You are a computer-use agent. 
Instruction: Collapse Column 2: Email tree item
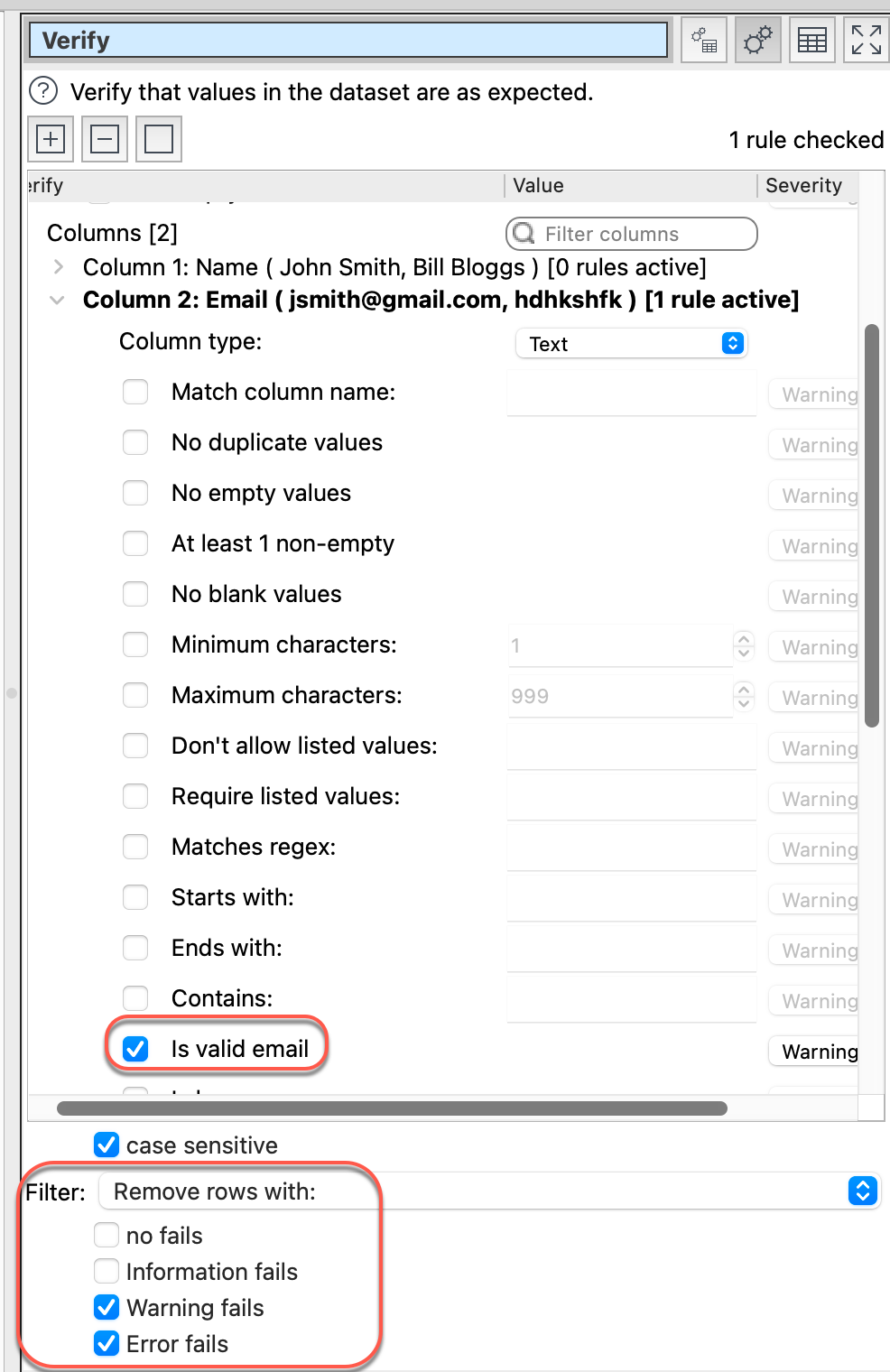click(57, 300)
